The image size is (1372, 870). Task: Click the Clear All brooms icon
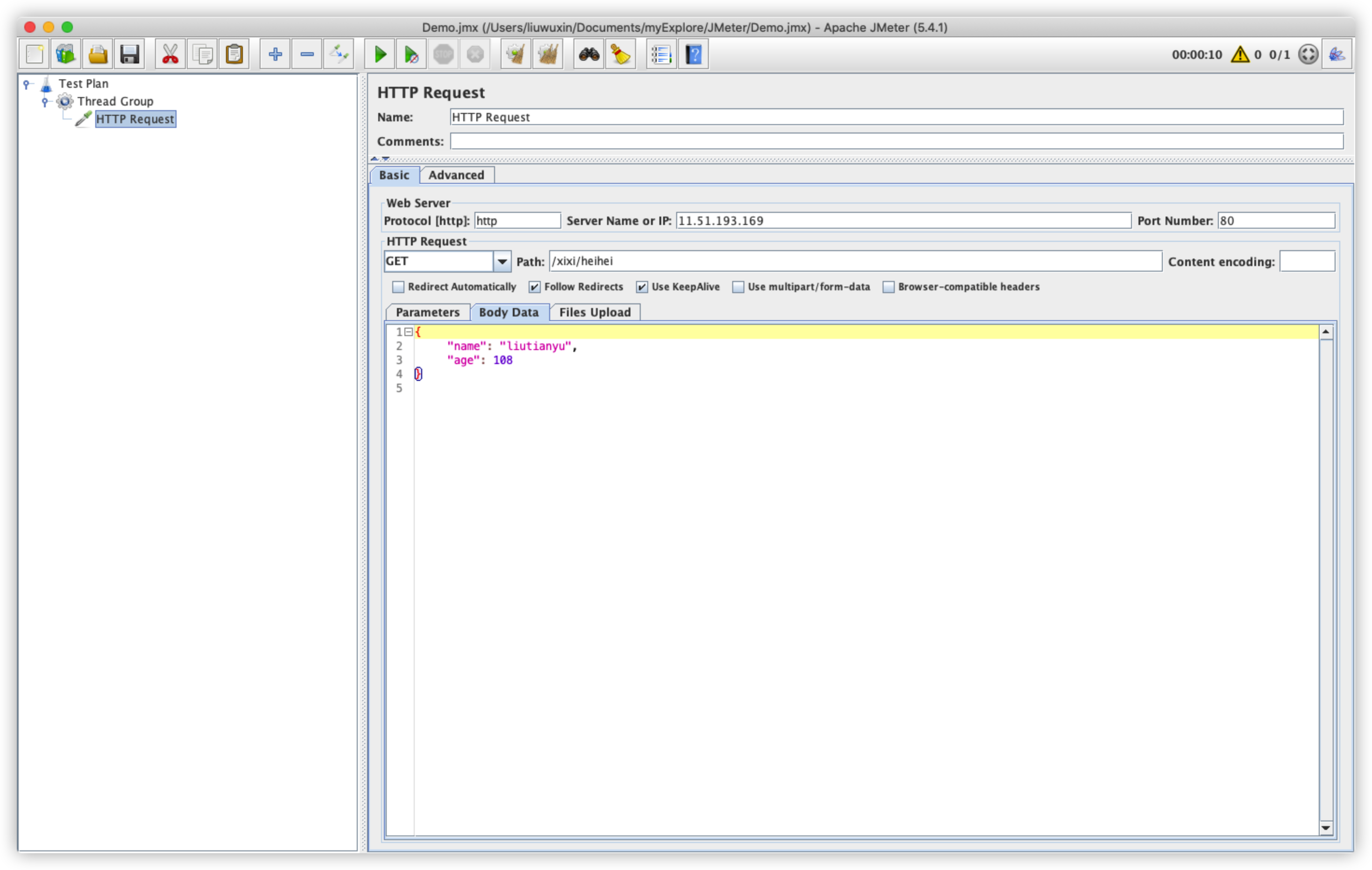[548, 55]
